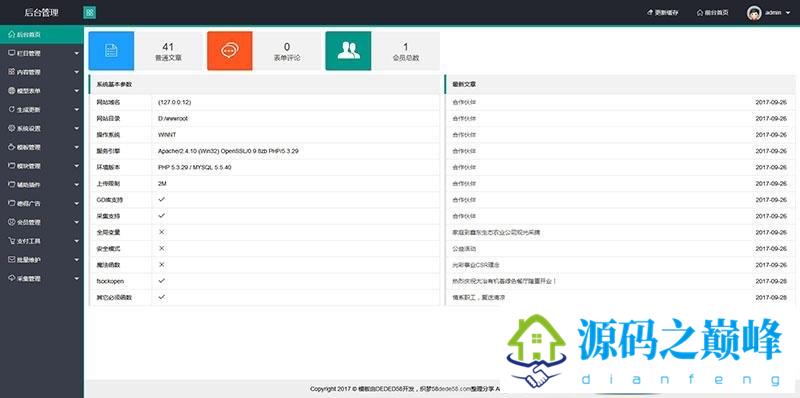The width and height of the screenshot is (800, 398).
Task: Expand the 模板管理 menu arrow
Action: tap(77, 147)
